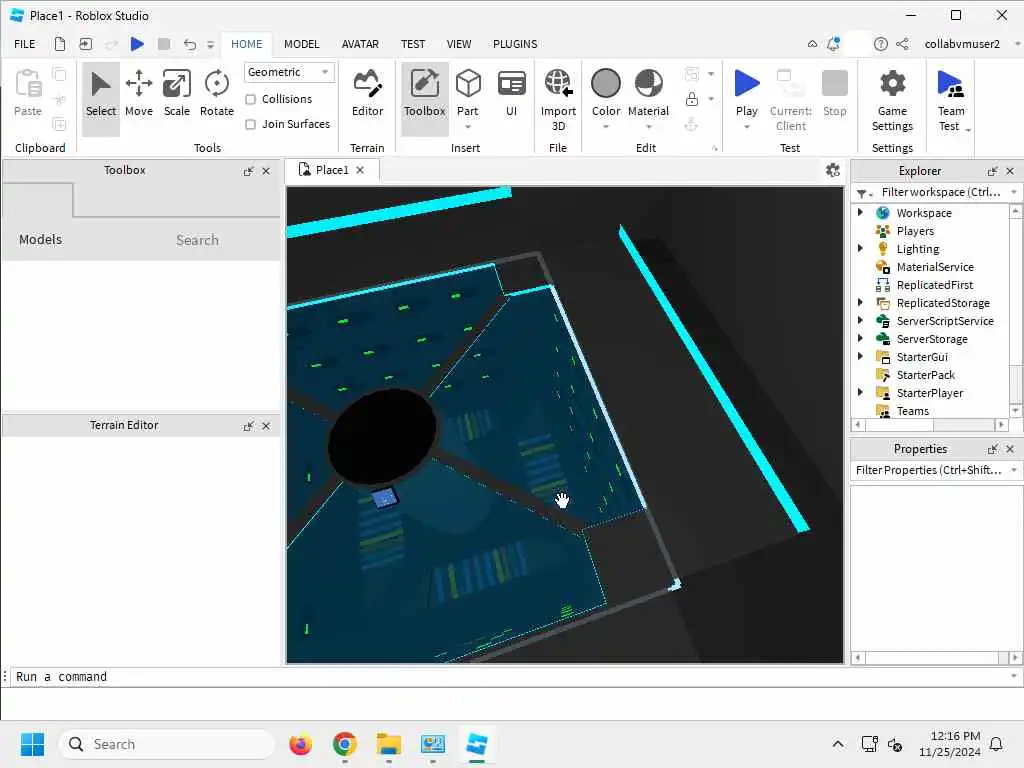The width and height of the screenshot is (1024, 768).
Task: Open Game Settings
Action: 892,100
